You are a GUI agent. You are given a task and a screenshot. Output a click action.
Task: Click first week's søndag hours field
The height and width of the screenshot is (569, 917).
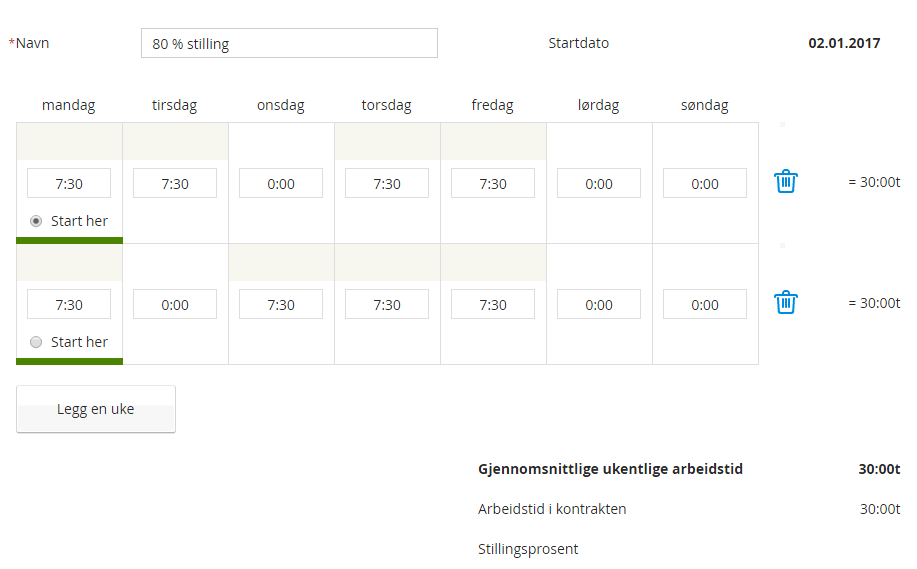(x=705, y=184)
